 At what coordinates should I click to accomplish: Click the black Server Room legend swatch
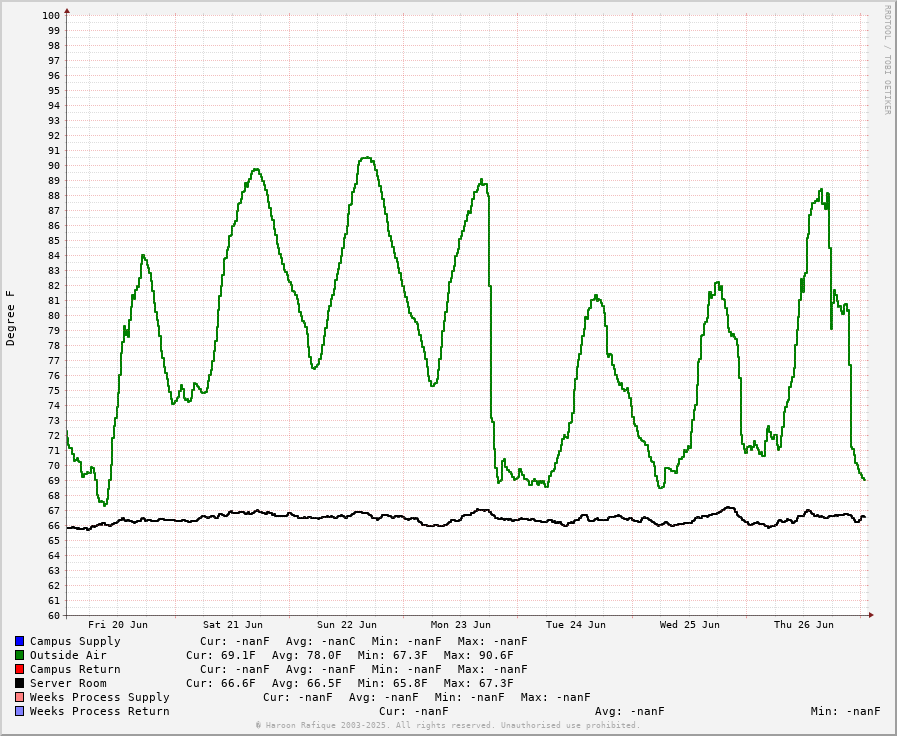click(19, 683)
